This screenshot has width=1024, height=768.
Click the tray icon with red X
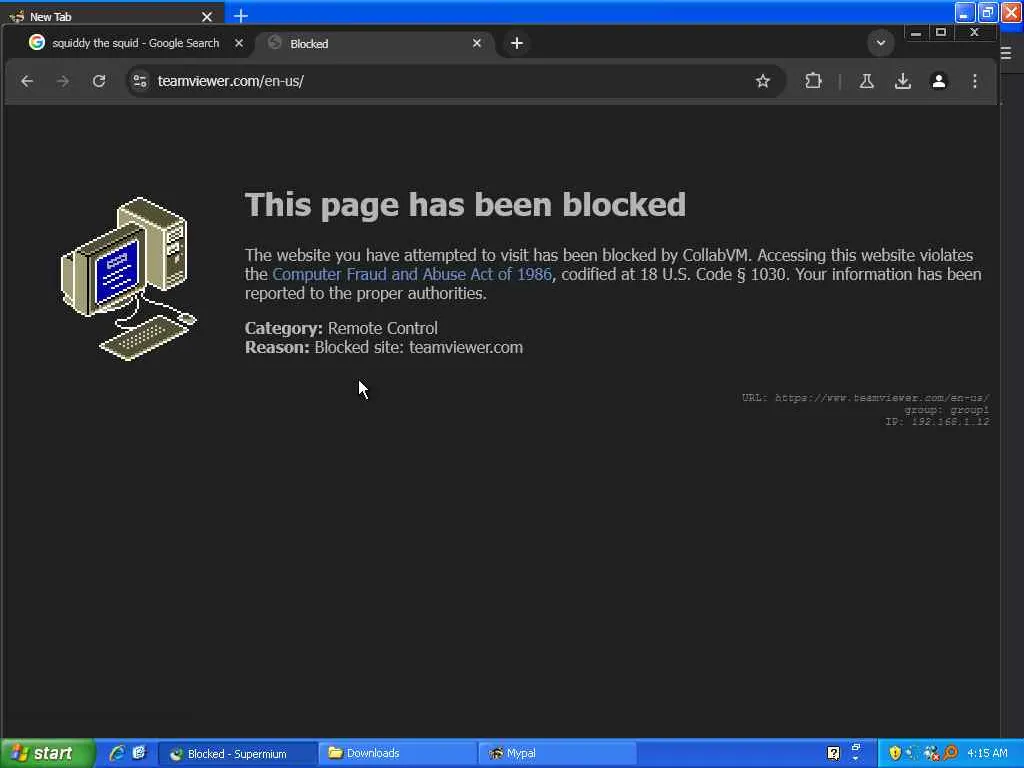point(931,753)
